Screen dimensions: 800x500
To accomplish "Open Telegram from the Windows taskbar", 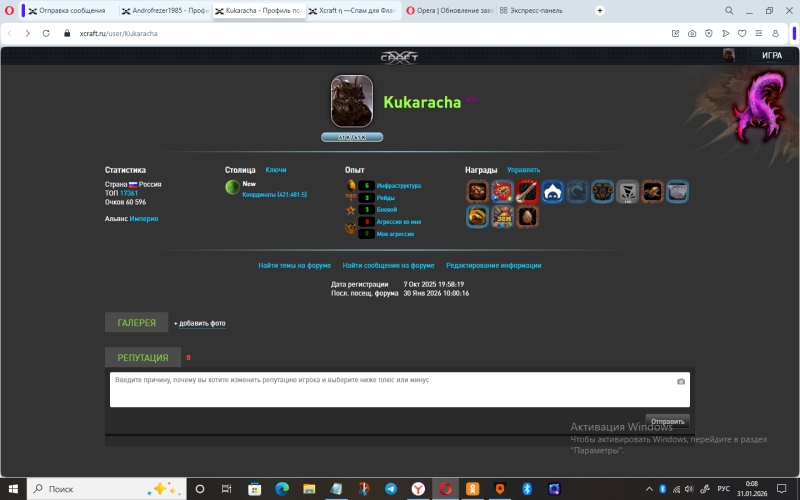I will tap(391, 489).
